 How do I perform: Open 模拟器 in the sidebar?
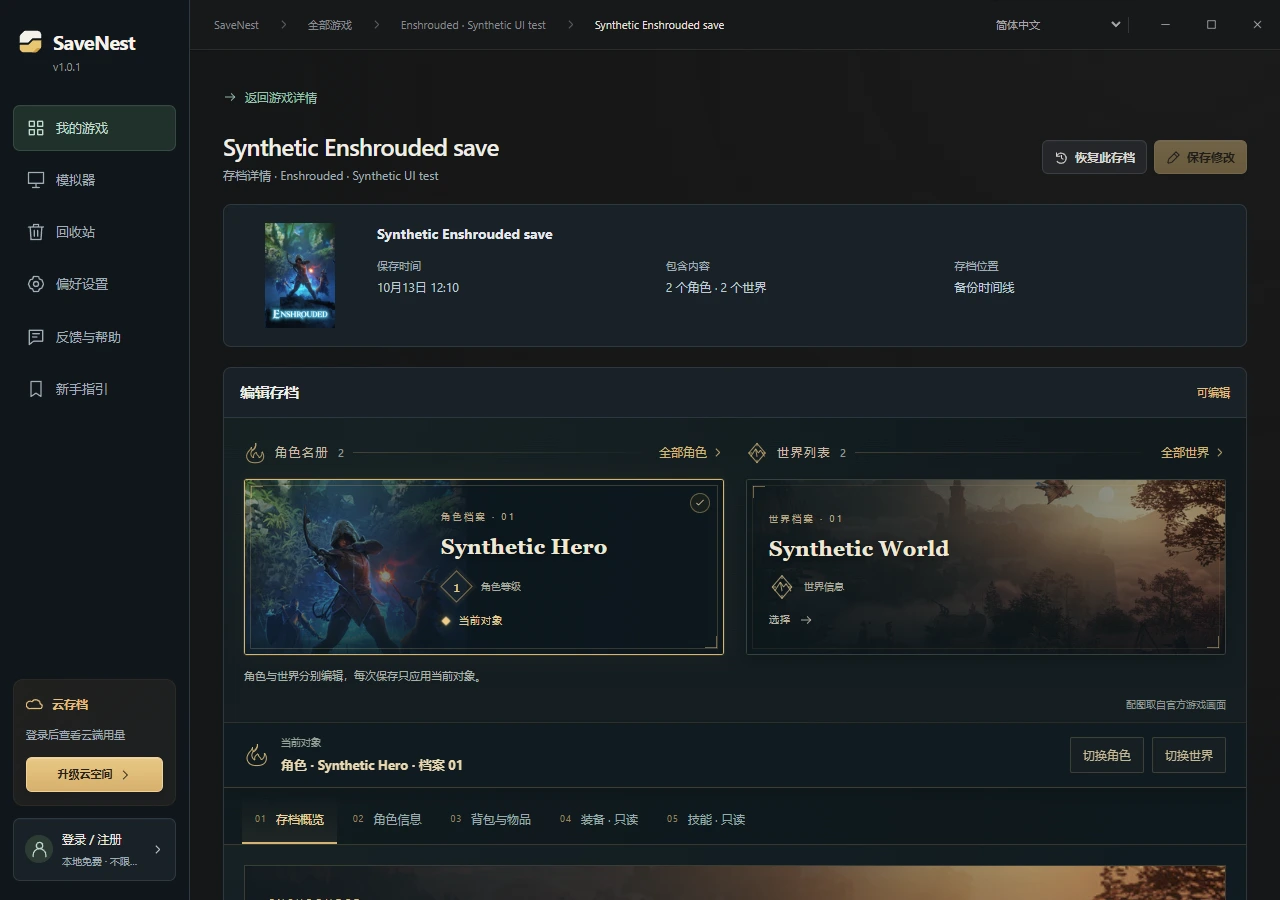click(94, 180)
